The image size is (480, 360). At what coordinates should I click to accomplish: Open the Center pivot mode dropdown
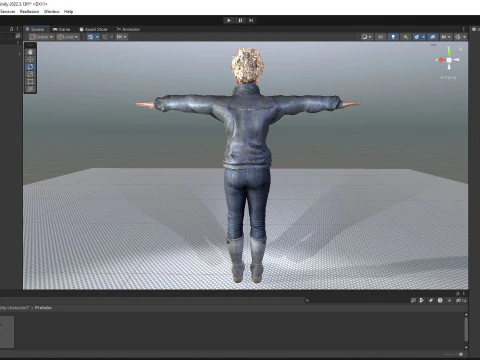(x=41, y=37)
